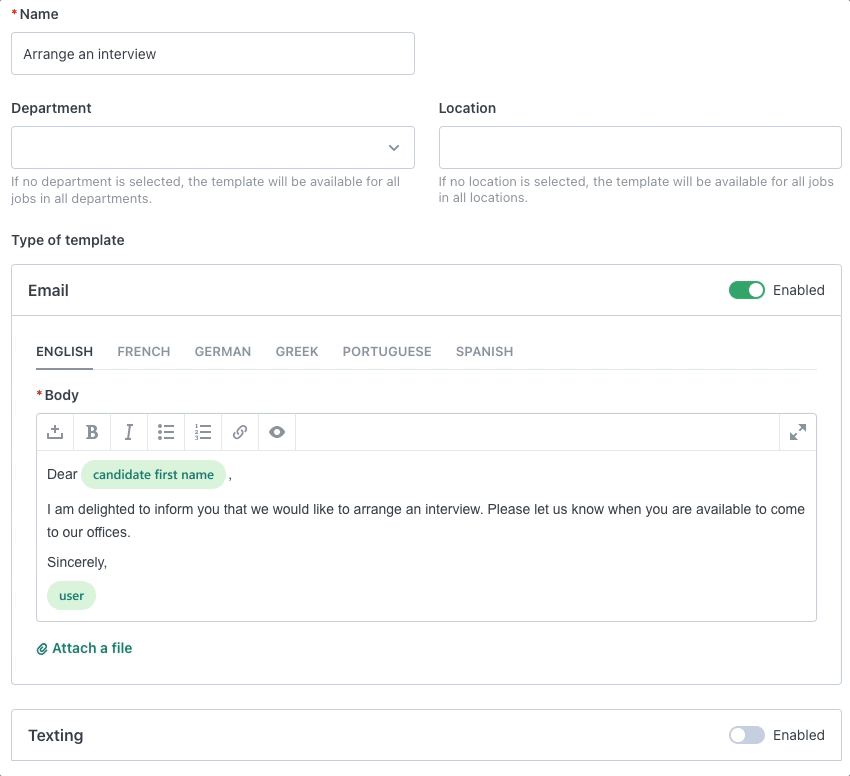Click the Name input field
The width and height of the screenshot is (850, 776).
212,54
